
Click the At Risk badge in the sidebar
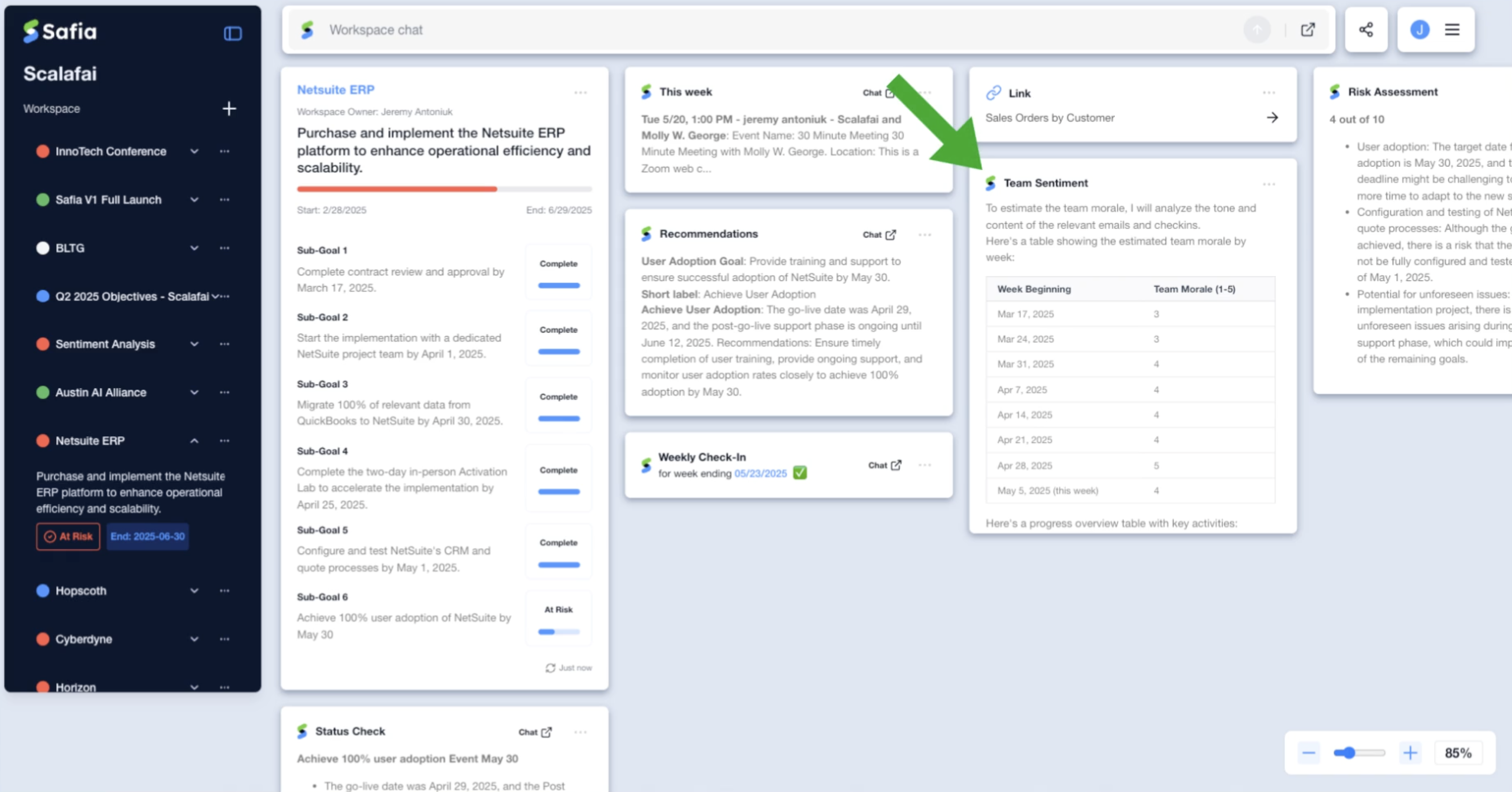68,536
